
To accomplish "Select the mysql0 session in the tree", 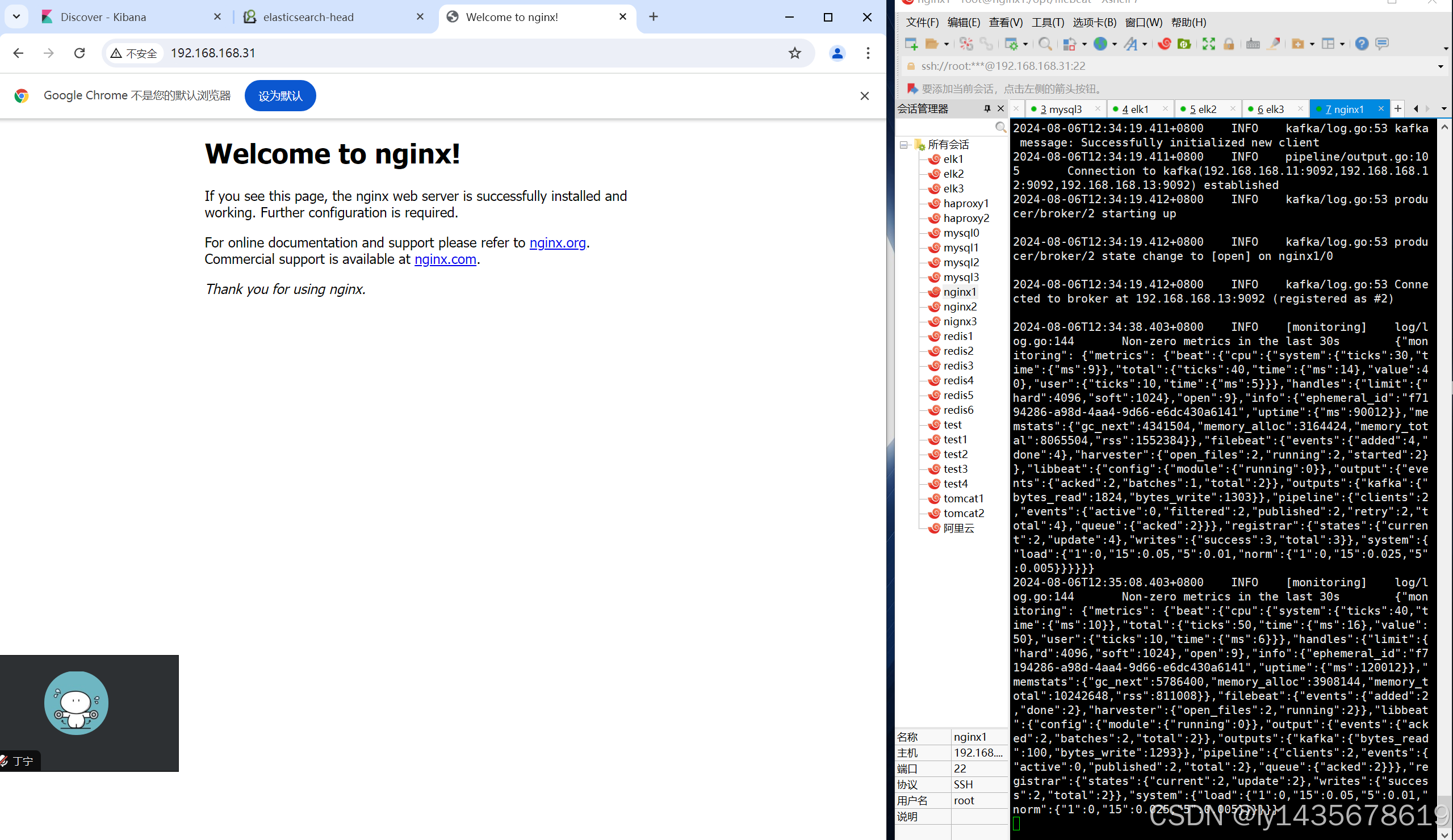I will [x=961, y=233].
